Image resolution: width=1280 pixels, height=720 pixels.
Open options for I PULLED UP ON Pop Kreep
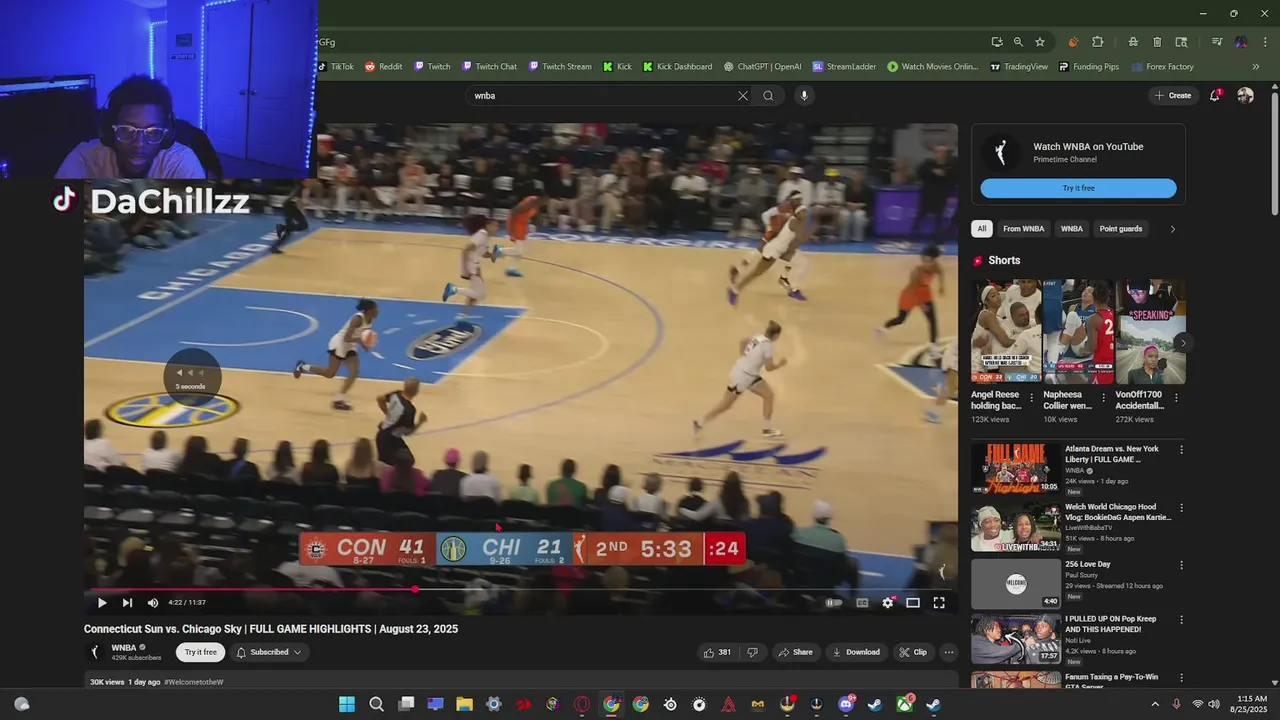click(x=1181, y=620)
